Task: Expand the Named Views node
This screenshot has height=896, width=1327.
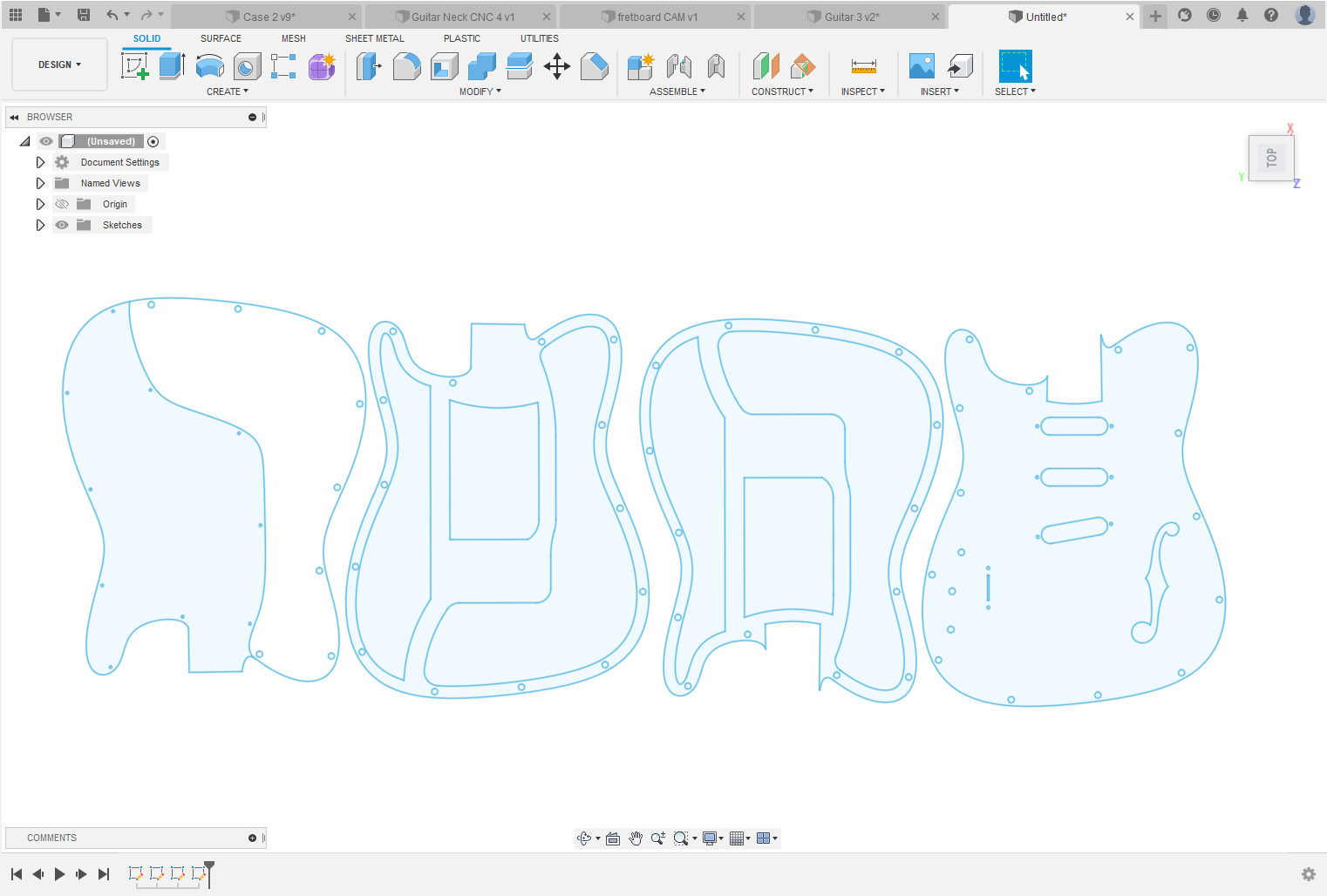Action: 40,183
